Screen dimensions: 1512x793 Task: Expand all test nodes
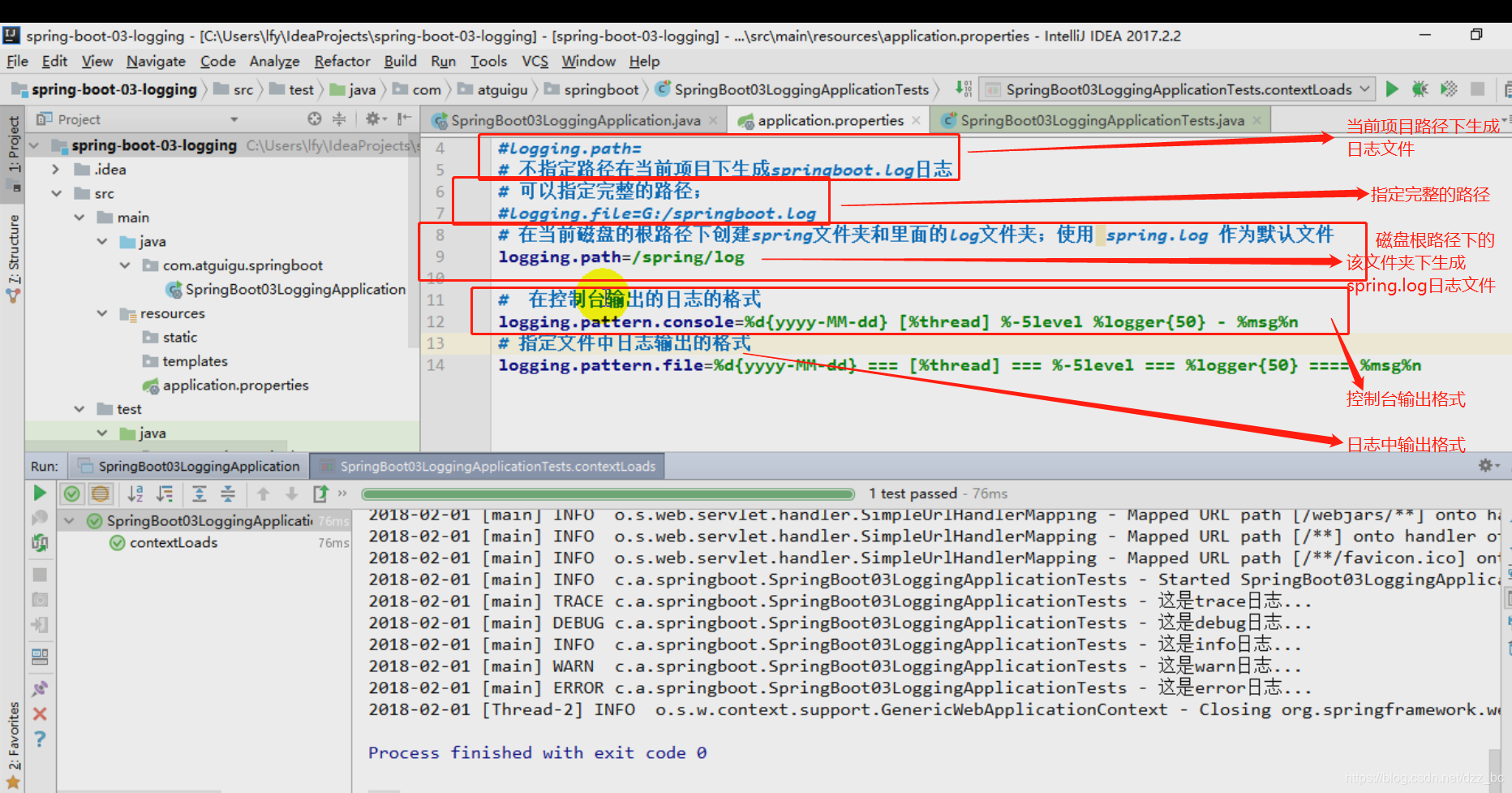coord(199,493)
